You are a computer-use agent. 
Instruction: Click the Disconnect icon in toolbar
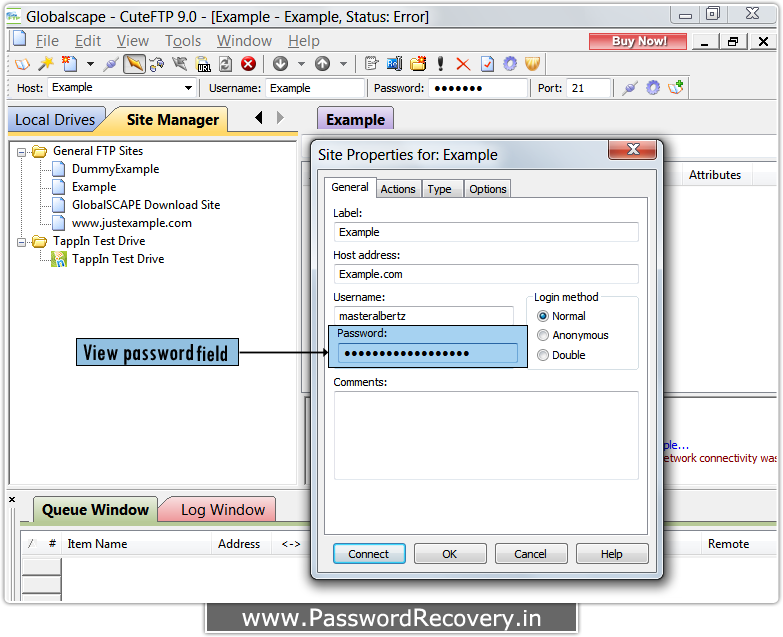[180, 63]
